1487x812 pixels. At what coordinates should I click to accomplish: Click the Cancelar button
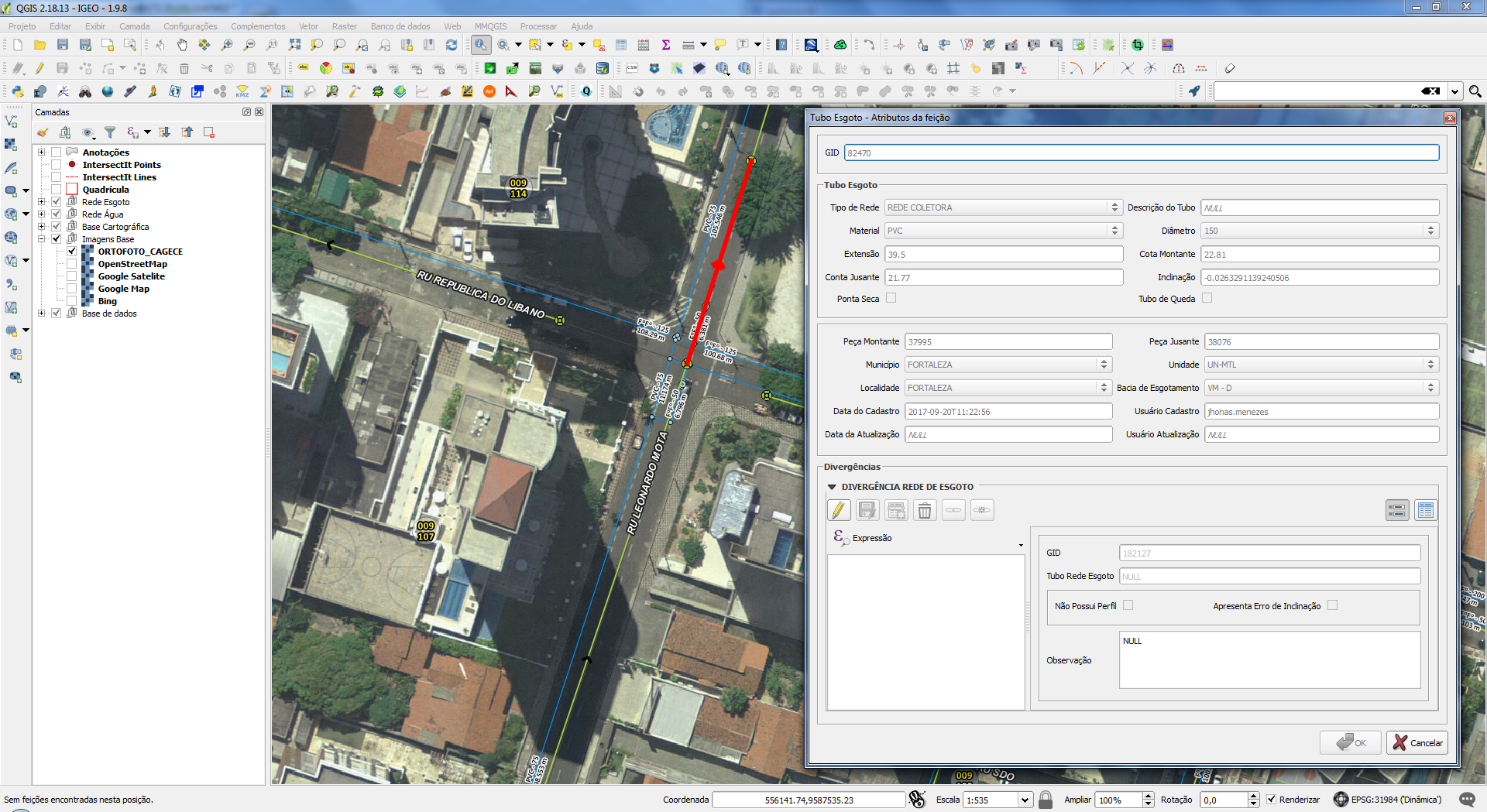(x=1417, y=743)
